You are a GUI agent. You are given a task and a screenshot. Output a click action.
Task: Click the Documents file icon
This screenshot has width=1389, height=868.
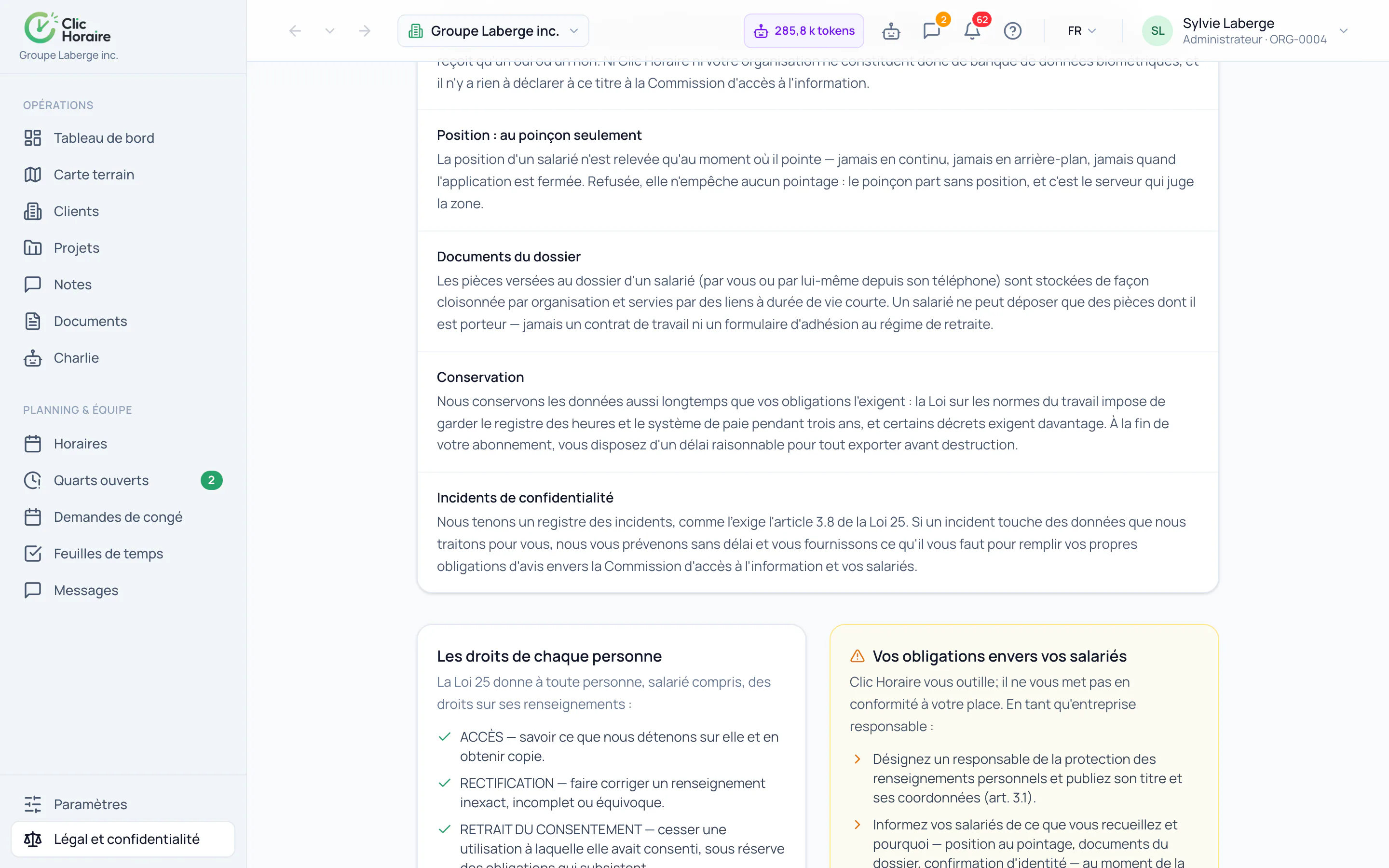coord(33,322)
